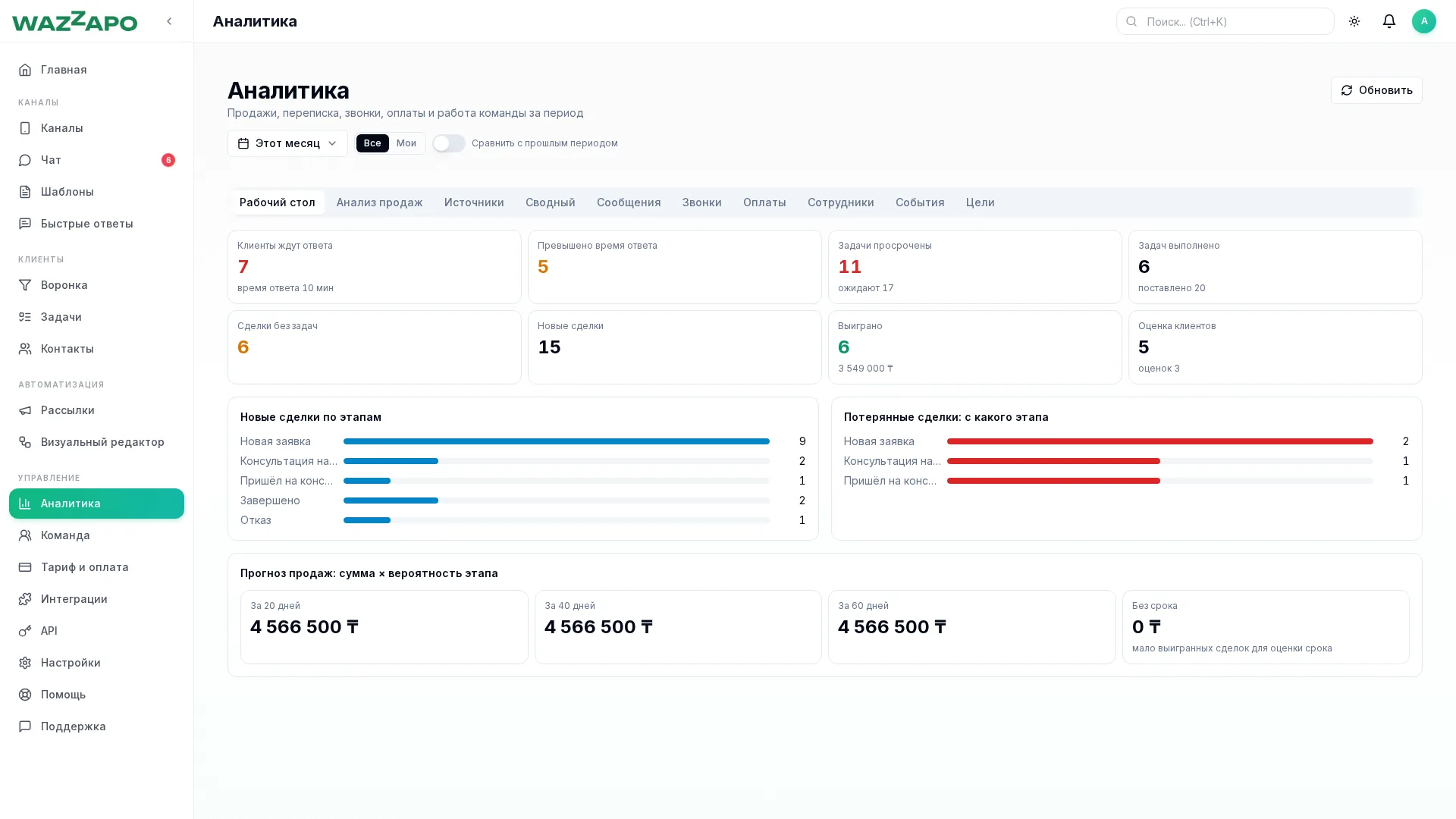Open the Звонки tab
Image resolution: width=1456 pixels, height=819 pixels.
(701, 202)
